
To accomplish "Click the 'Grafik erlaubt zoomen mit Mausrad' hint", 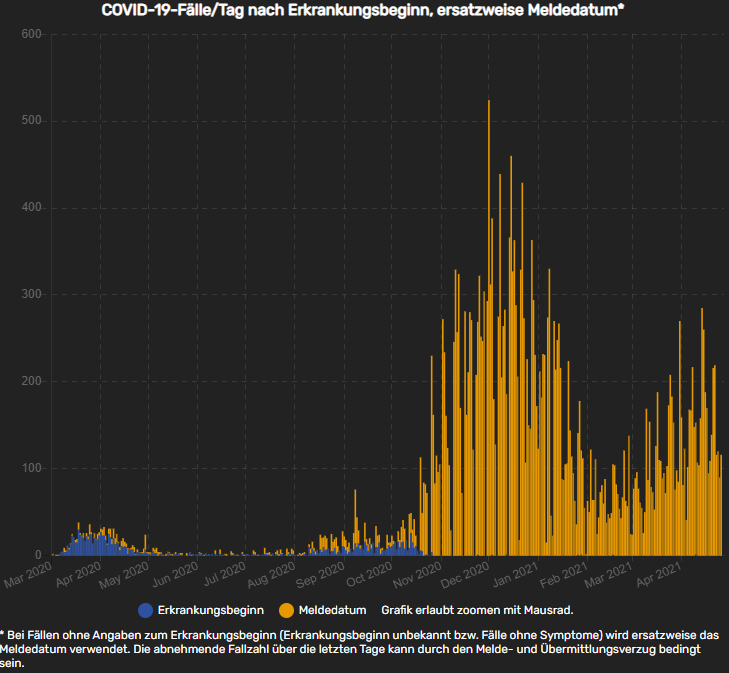I will (x=476, y=609).
